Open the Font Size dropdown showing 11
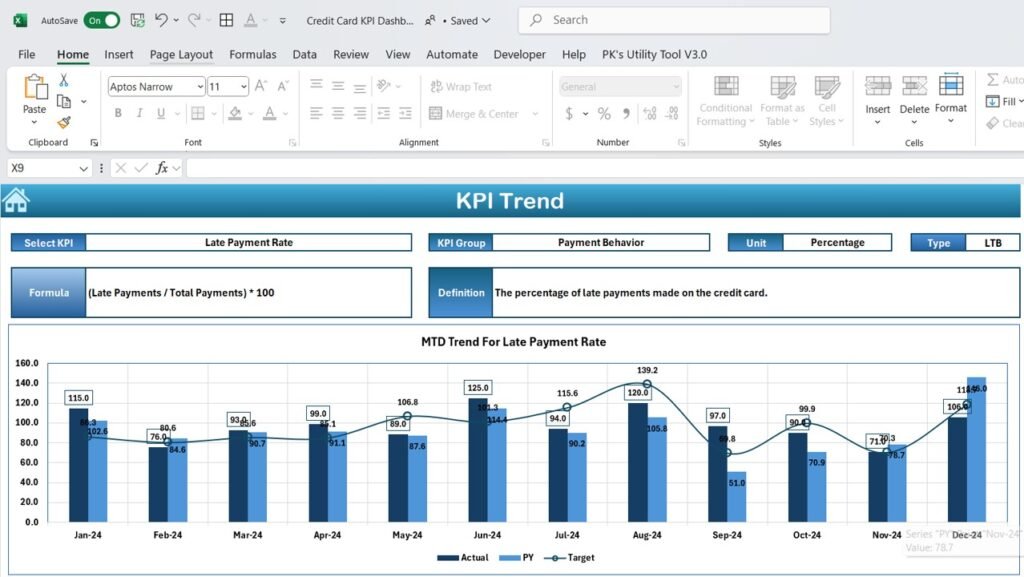Viewport: 1024px width, 577px height. pos(227,87)
